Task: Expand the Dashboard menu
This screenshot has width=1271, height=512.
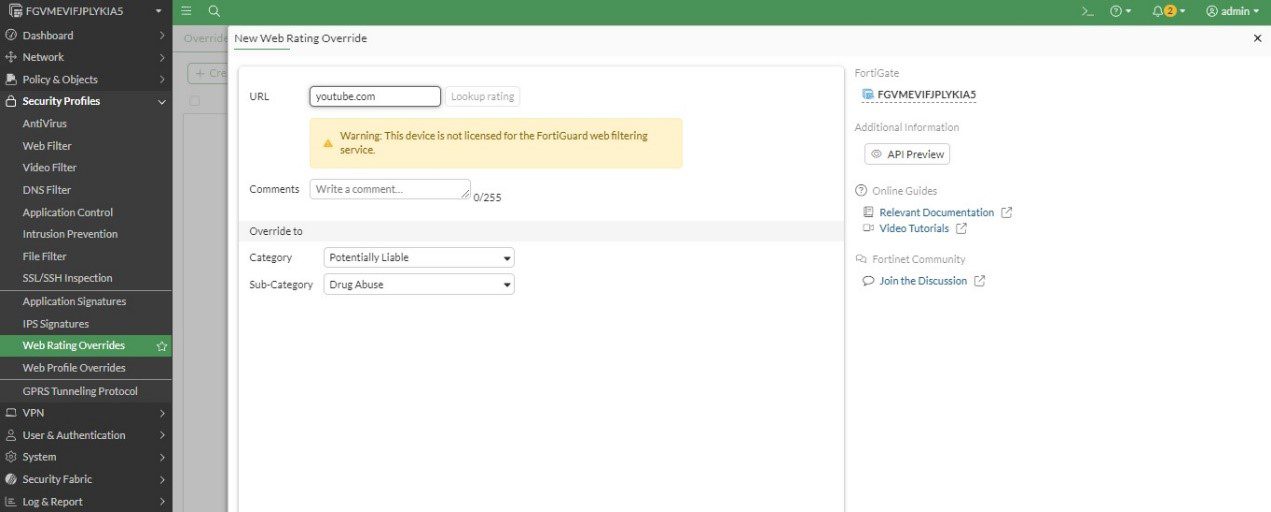Action: click(x=86, y=35)
